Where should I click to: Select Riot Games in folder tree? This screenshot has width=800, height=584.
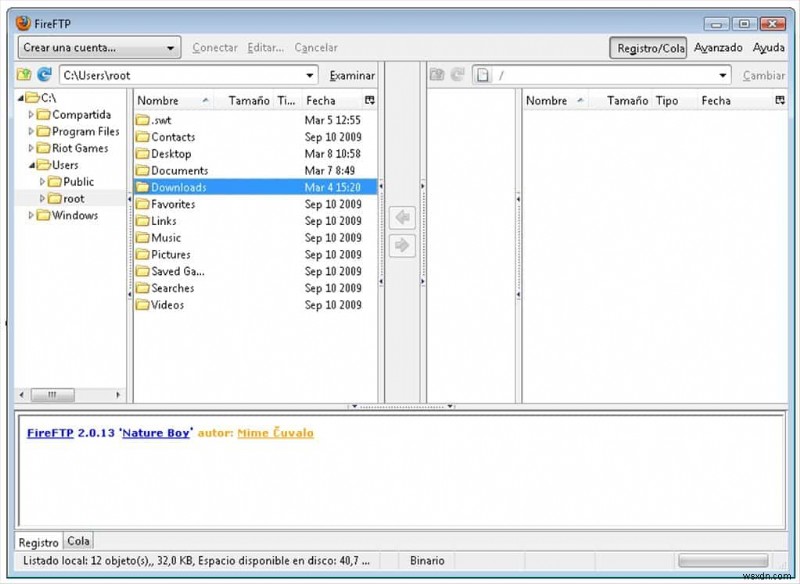point(80,148)
